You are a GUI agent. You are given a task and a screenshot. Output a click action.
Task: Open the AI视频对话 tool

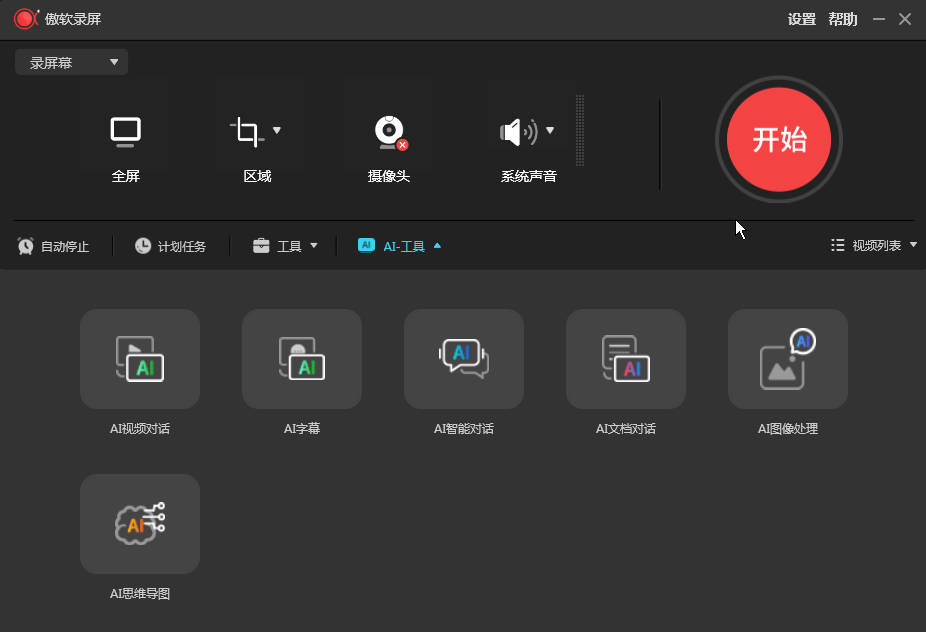click(140, 359)
